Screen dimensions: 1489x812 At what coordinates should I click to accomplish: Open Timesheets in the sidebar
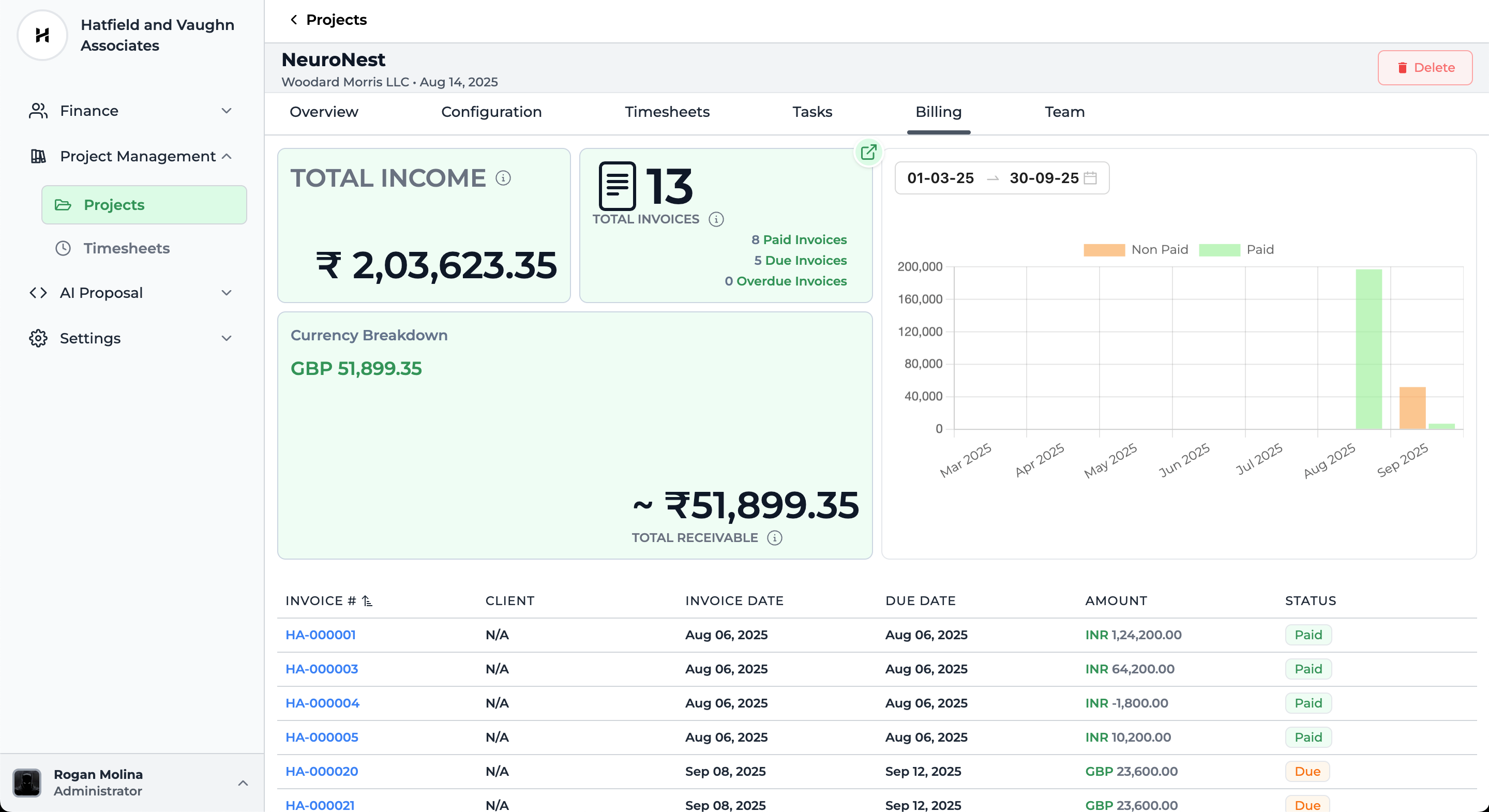(126, 248)
